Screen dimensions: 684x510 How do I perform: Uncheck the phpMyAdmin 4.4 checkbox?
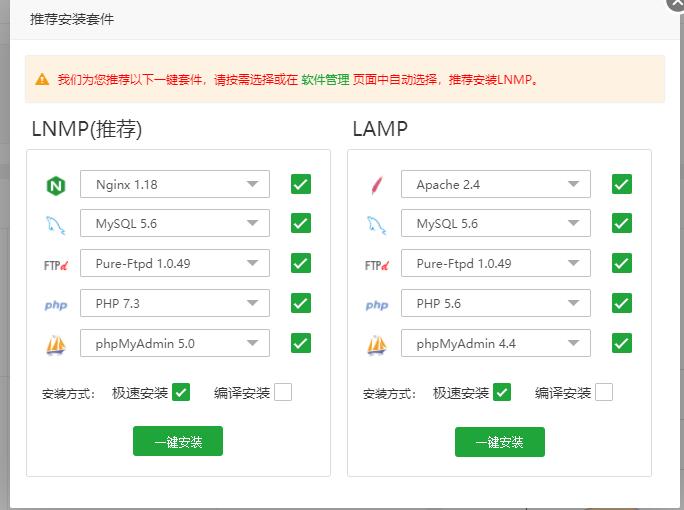(622, 343)
